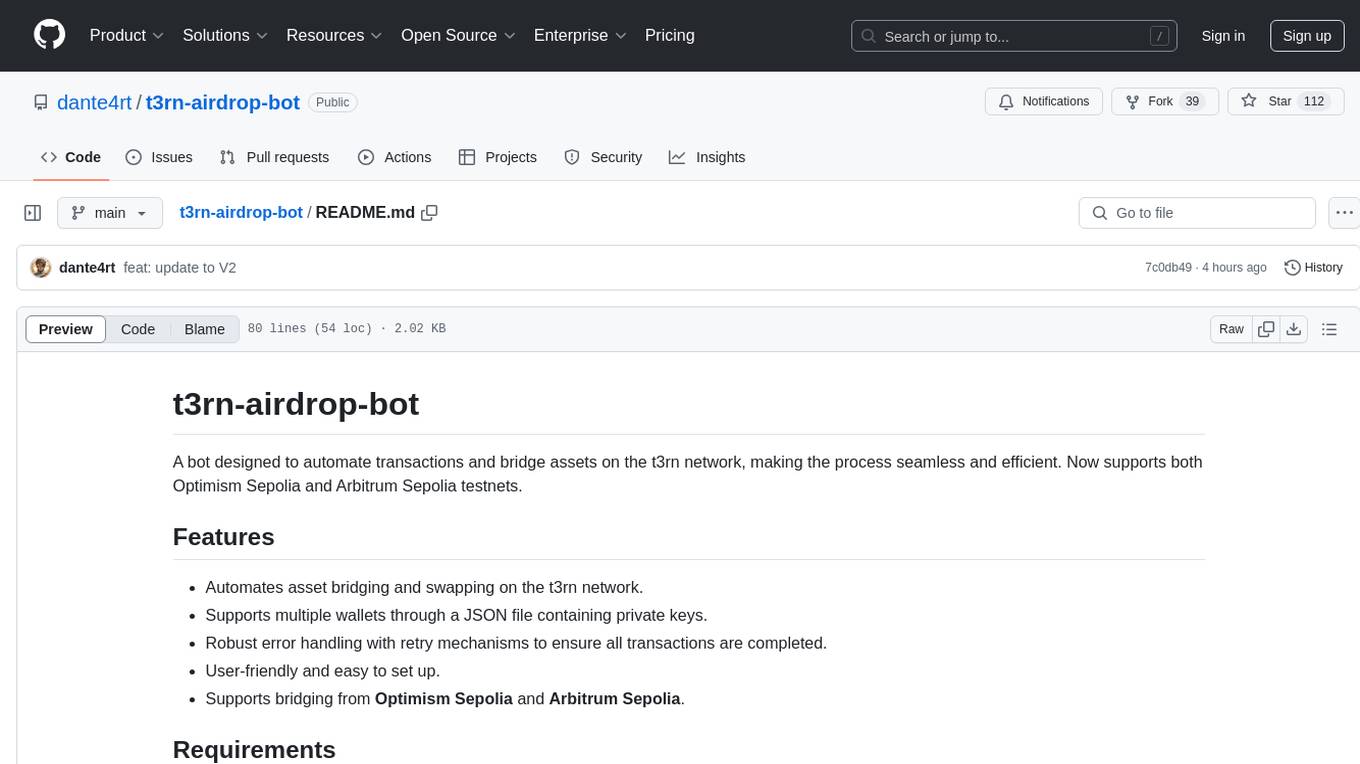Focus the Search or jump to field

click(x=1016, y=36)
